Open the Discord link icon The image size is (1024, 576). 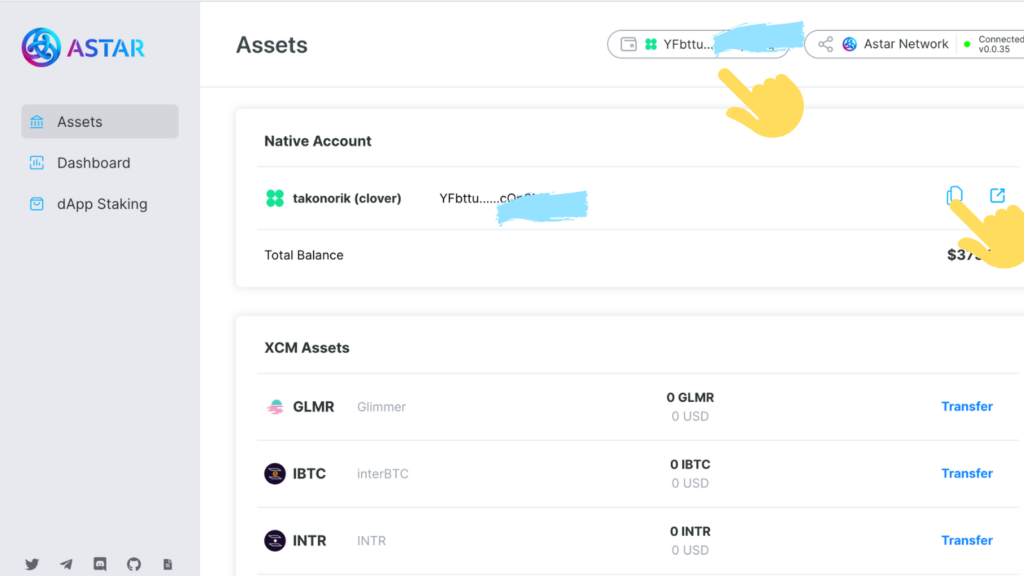click(100, 564)
